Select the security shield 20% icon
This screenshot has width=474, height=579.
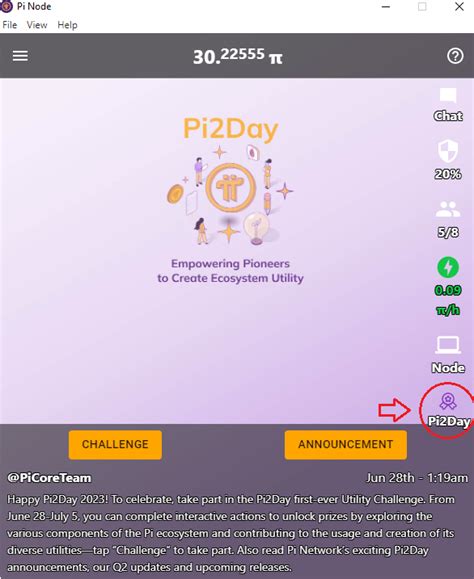tap(448, 151)
